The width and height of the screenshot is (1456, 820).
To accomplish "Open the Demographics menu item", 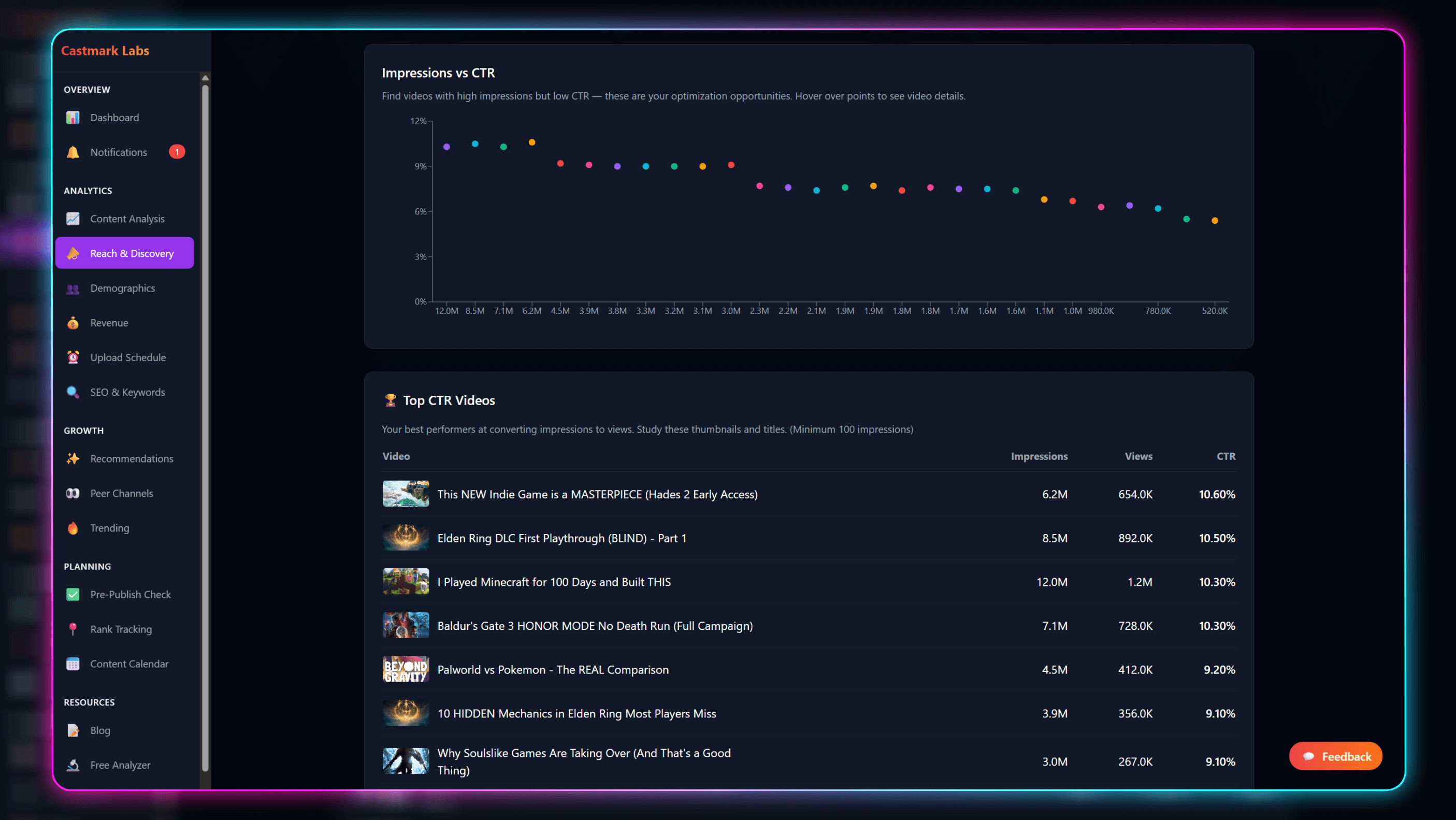I will (123, 288).
